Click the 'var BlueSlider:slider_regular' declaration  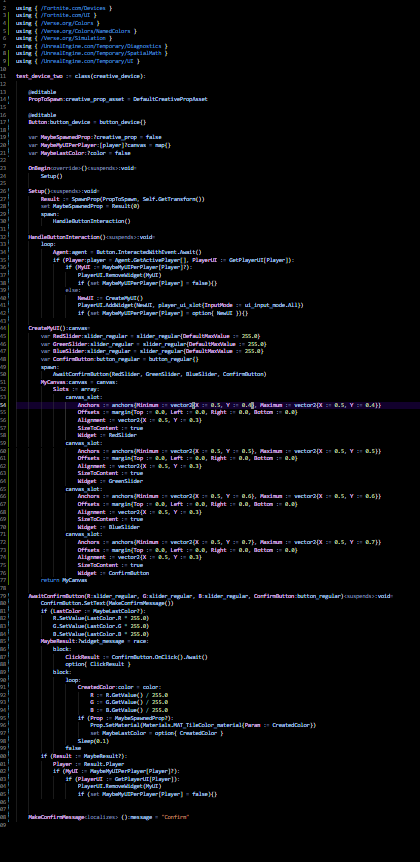coord(152,351)
